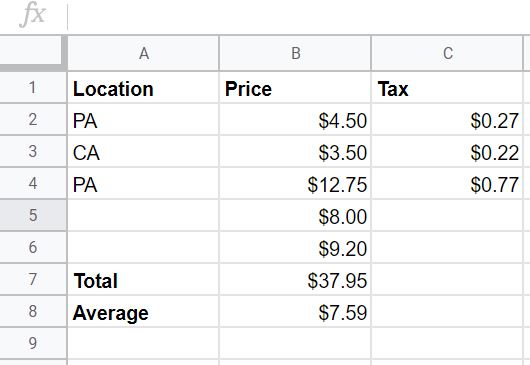
Task: Select row 9 header
Action: pyautogui.click(x=33, y=343)
